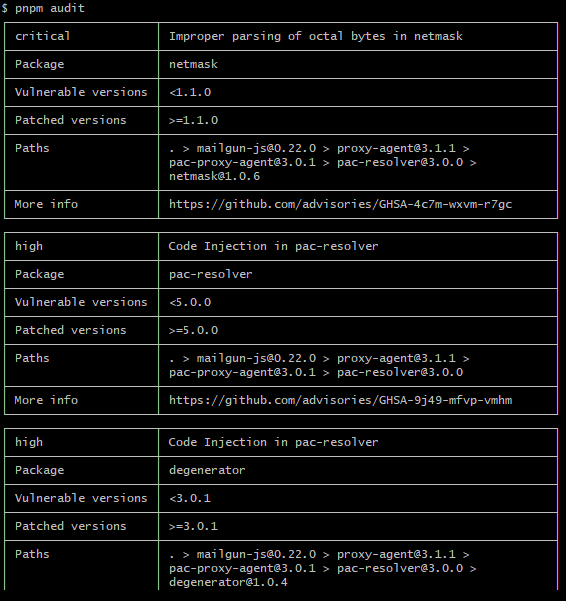Click the '>=3.0.1' patched versions value
Viewport: 566px width, 601px height.
tap(194, 526)
